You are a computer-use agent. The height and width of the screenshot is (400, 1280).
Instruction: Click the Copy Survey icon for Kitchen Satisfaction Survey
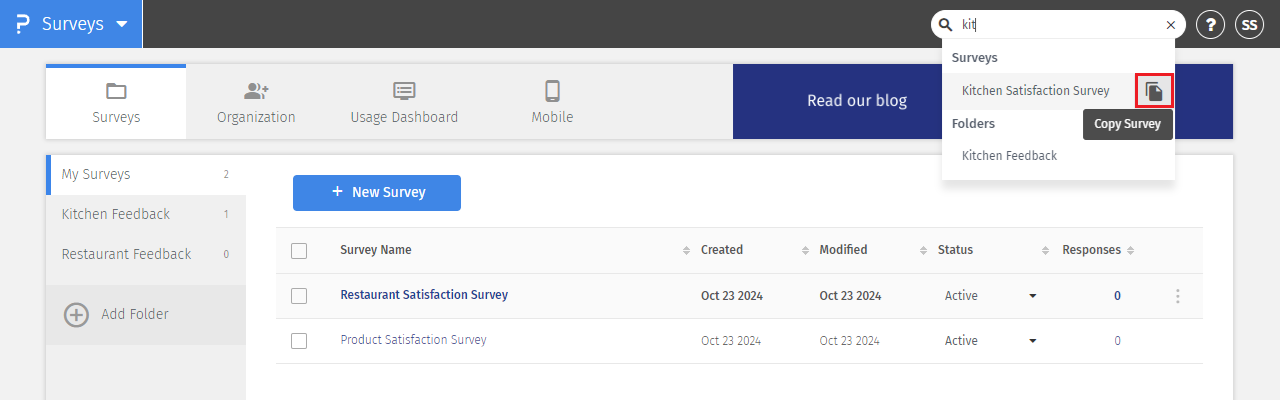[x=1154, y=91]
